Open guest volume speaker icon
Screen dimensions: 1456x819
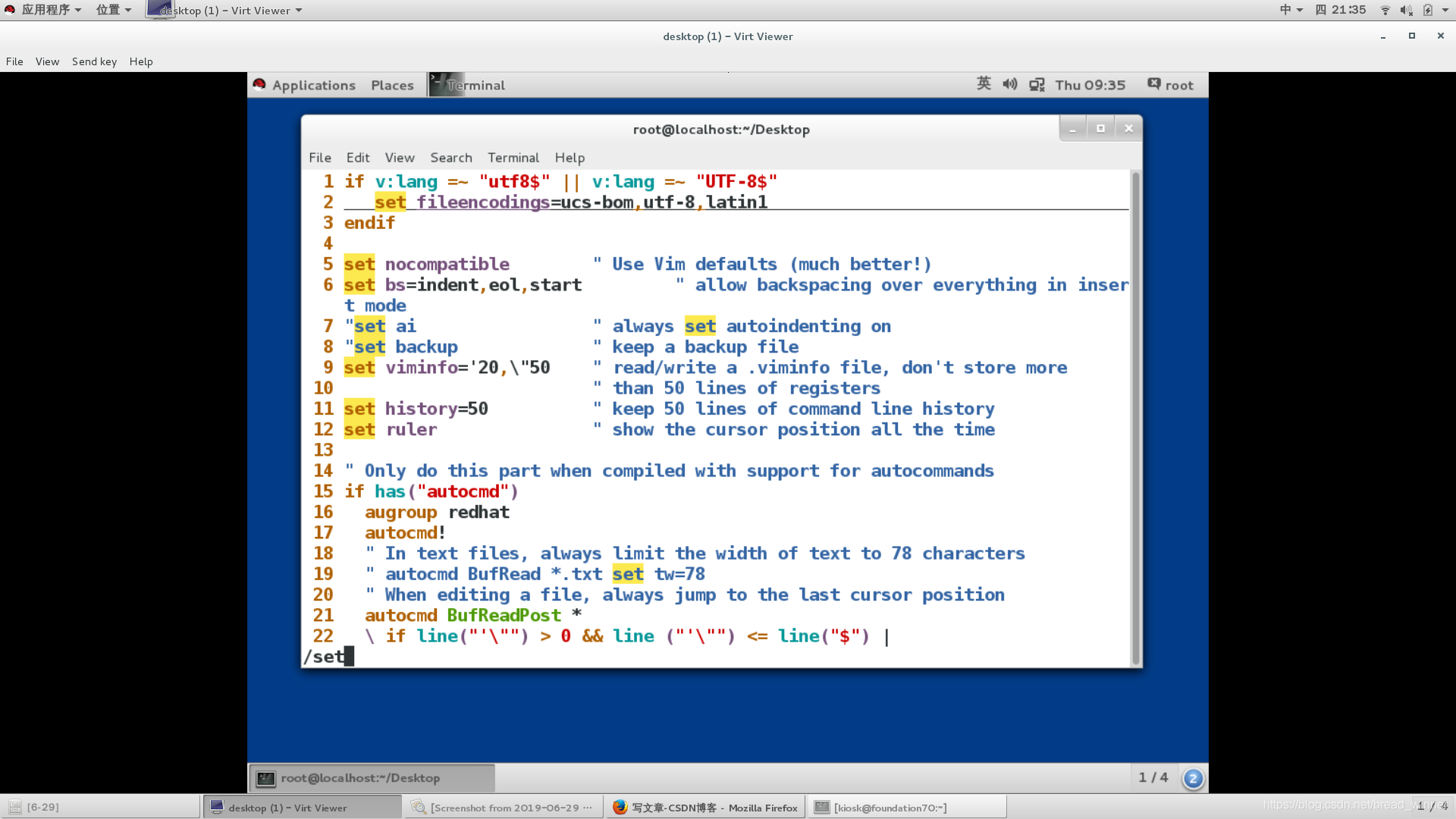[1010, 84]
